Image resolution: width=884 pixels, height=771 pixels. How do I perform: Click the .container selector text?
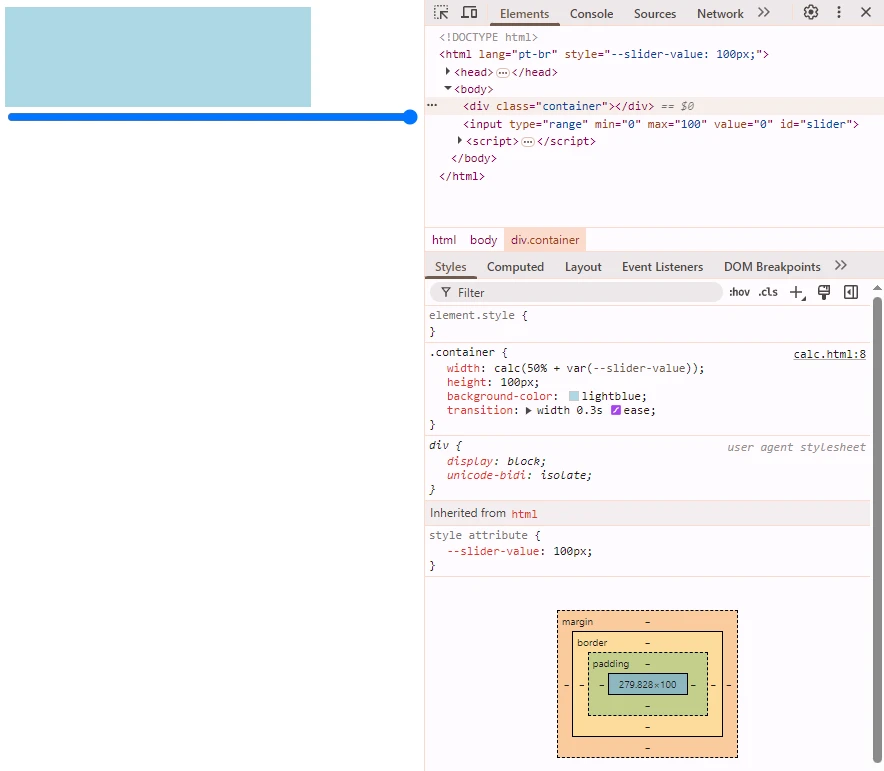462,352
